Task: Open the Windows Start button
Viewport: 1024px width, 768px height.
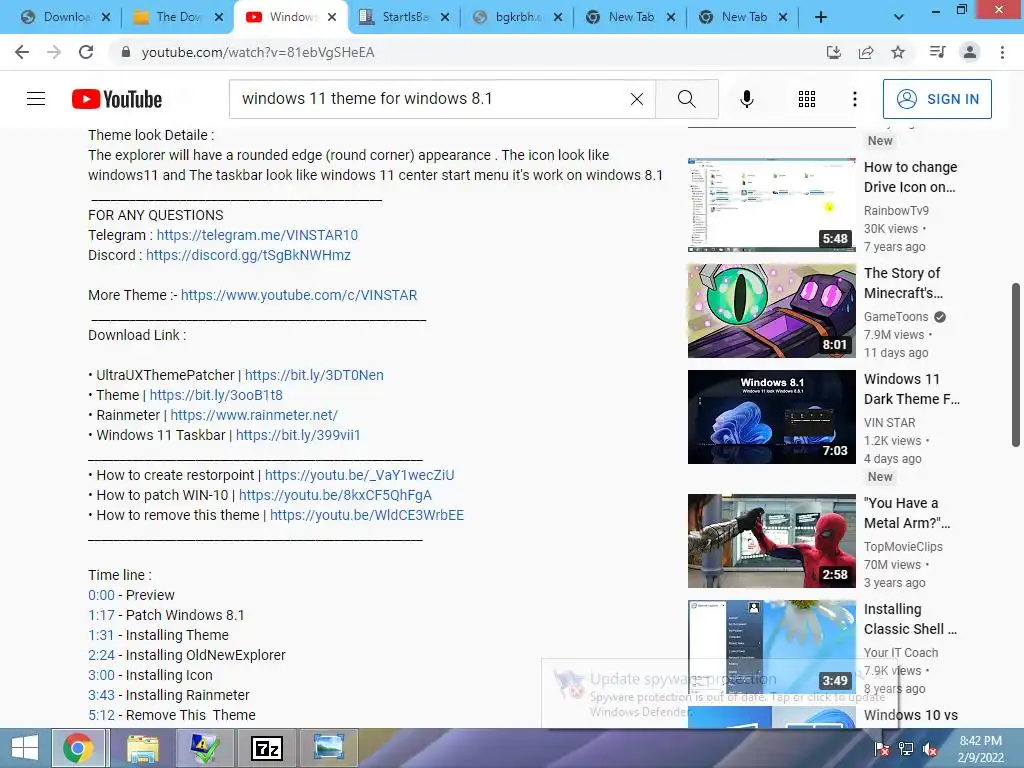Action: pos(25,748)
